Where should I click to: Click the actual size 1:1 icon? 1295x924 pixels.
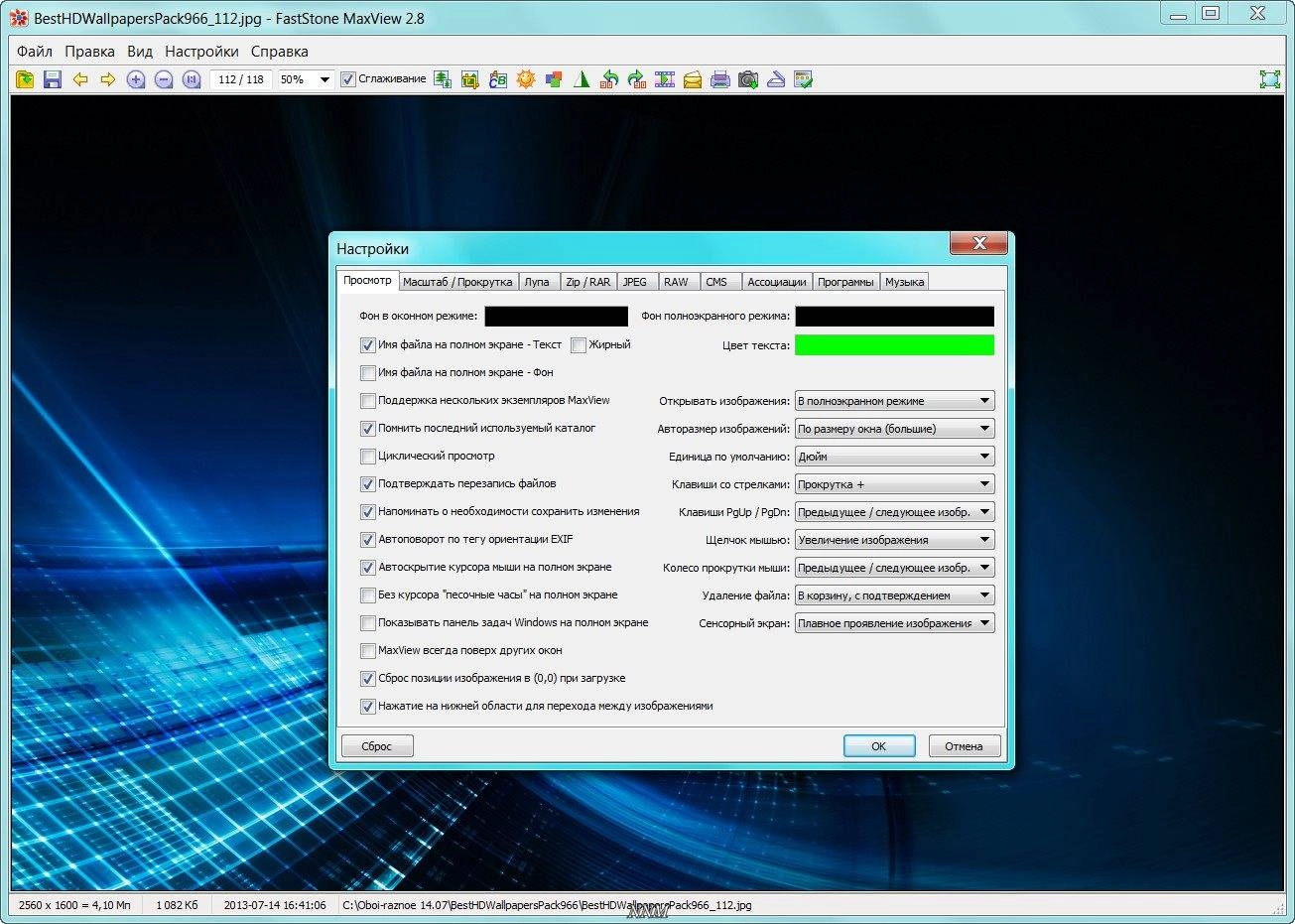(x=192, y=79)
